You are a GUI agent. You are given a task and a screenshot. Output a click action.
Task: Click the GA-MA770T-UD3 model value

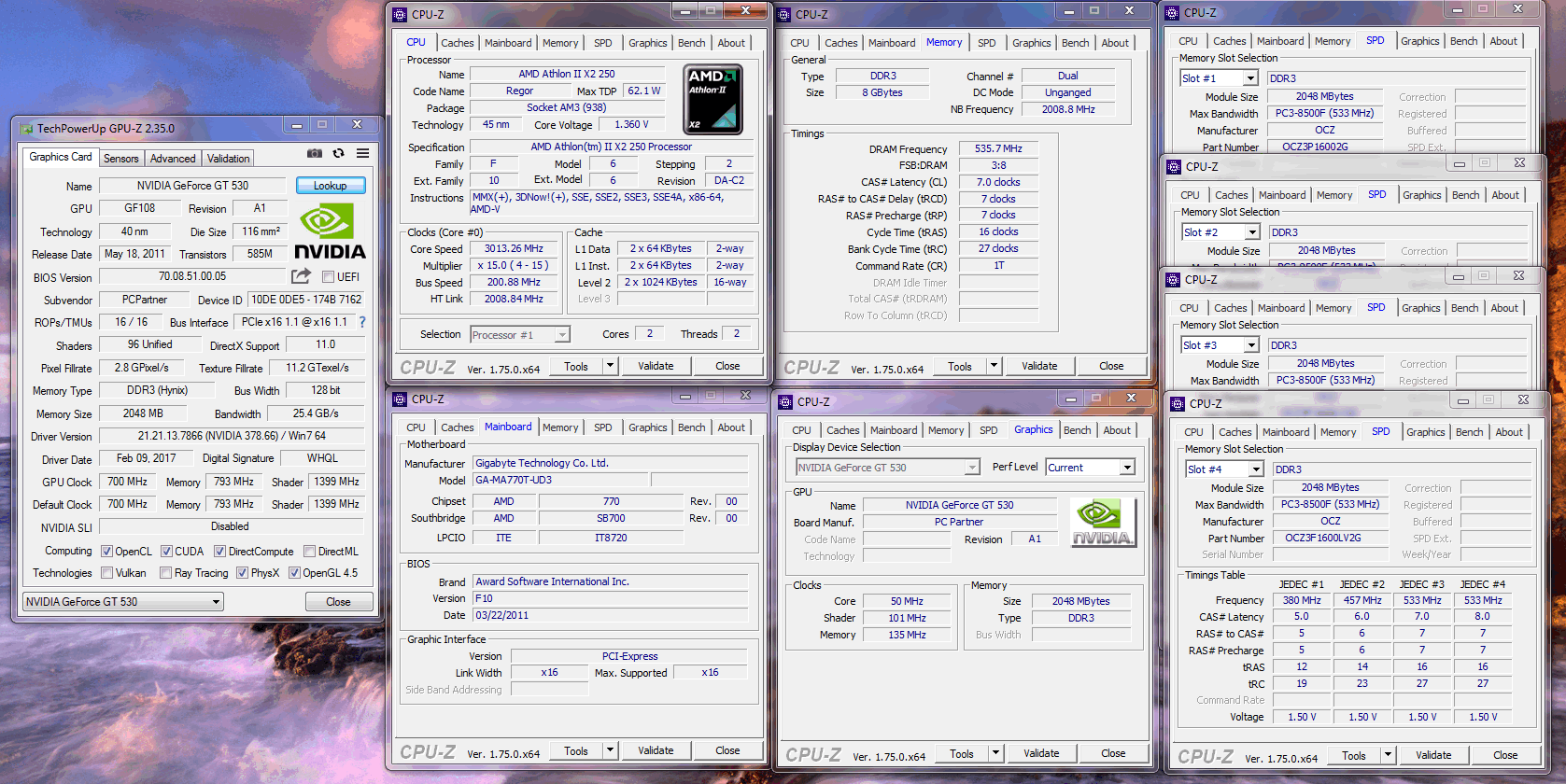tap(560, 480)
